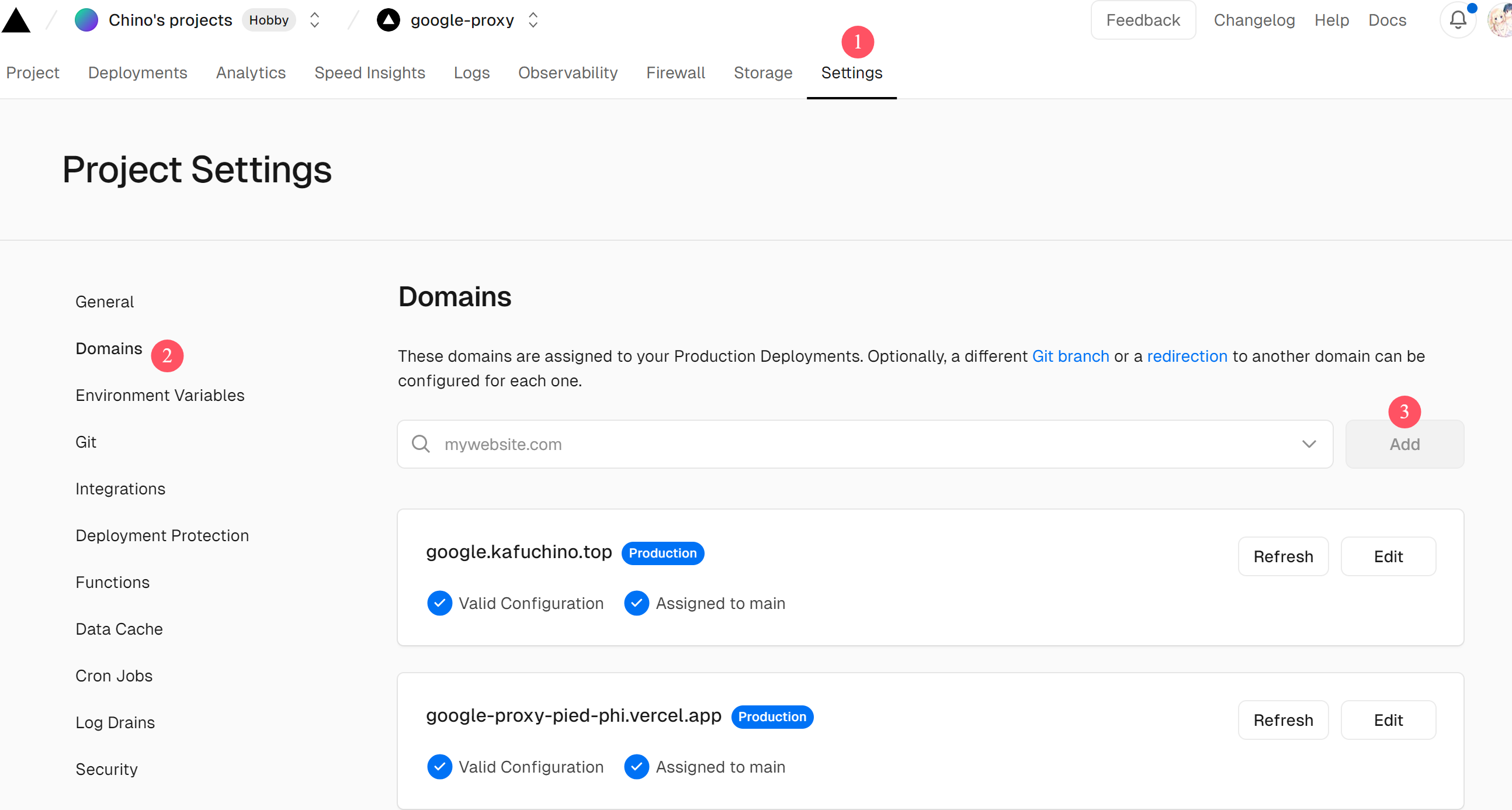Open Git settings in sidebar
1512x810 pixels.
(86, 442)
